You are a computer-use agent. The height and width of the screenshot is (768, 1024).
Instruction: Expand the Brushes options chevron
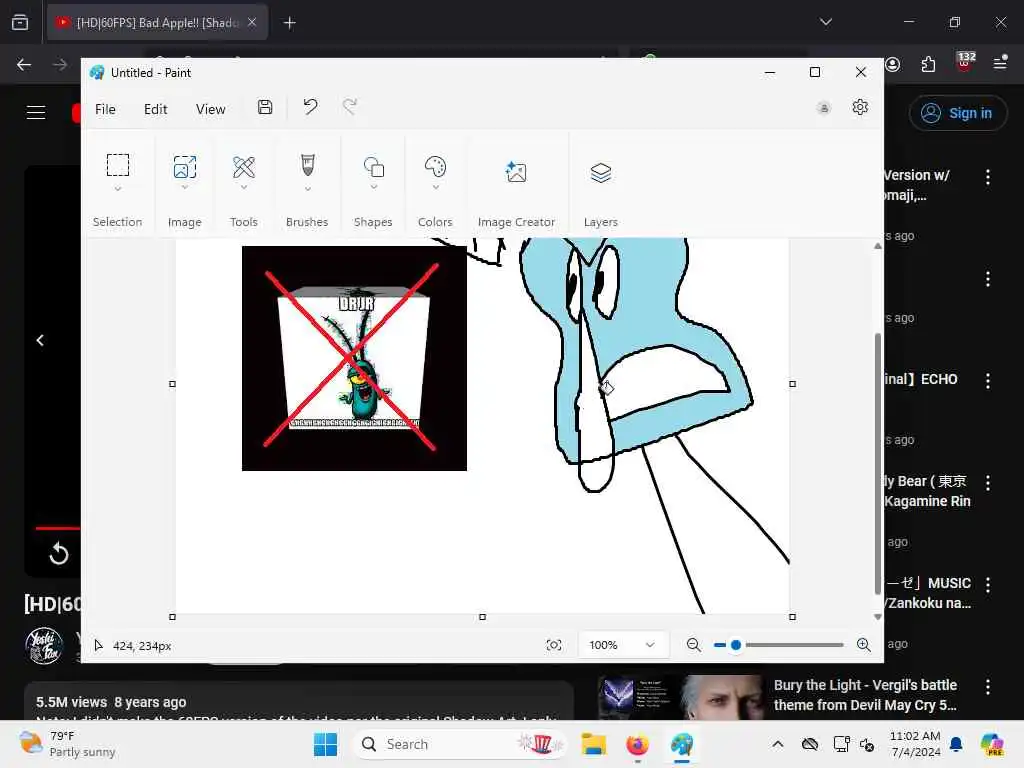coord(308,189)
